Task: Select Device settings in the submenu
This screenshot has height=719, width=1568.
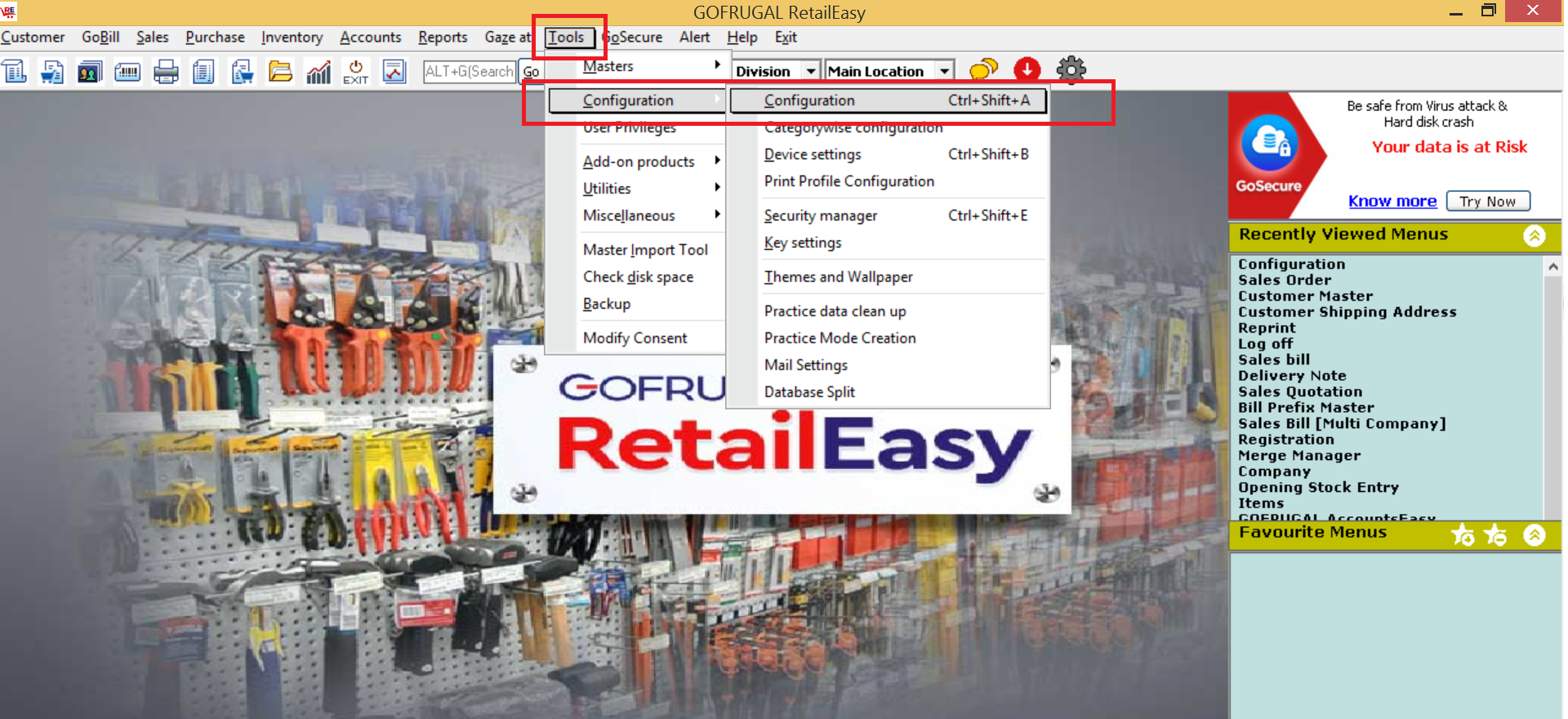Action: coord(889,154)
